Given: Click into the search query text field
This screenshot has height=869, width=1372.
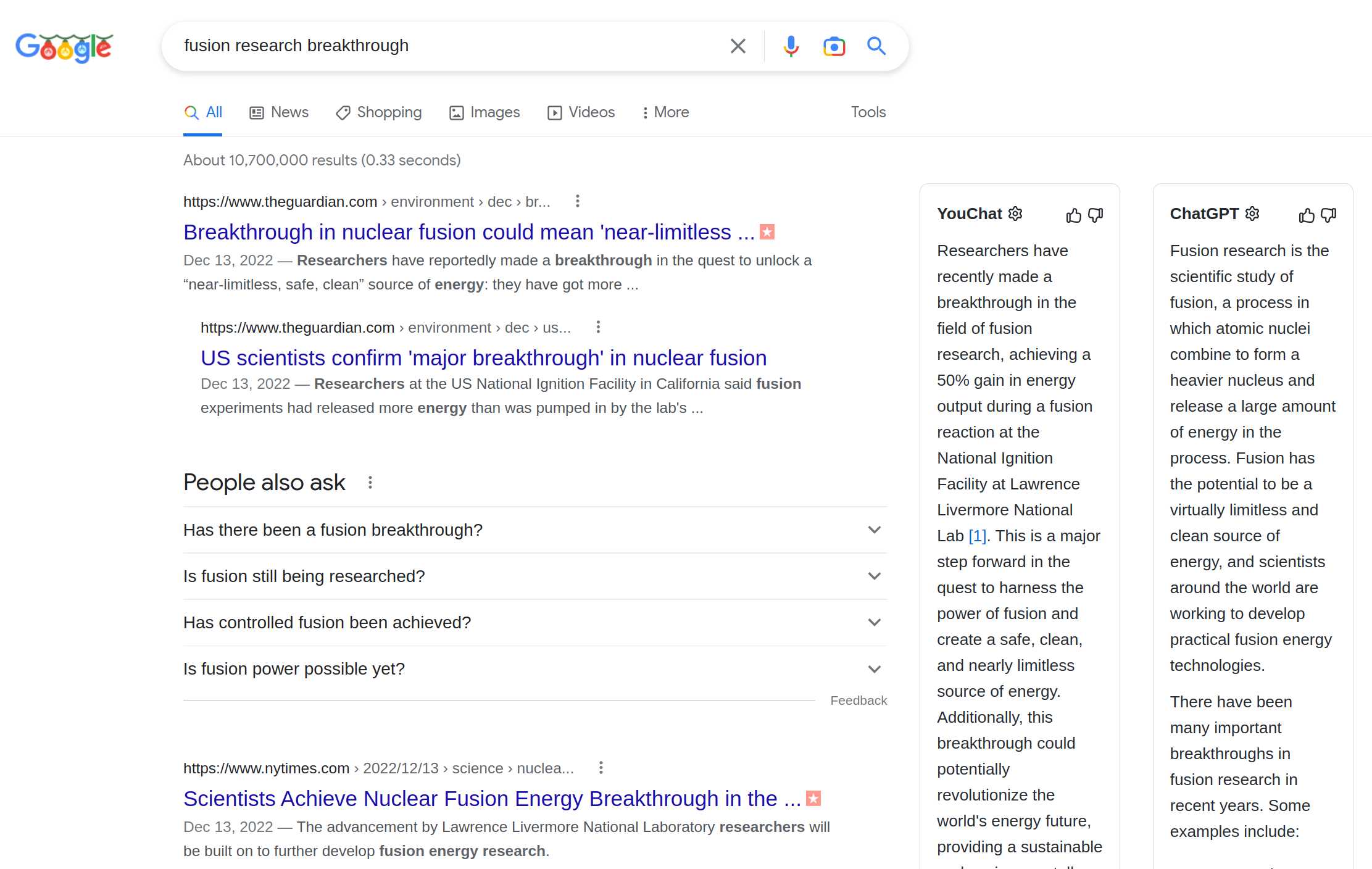Looking at the screenshot, I should tap(444, 46).
